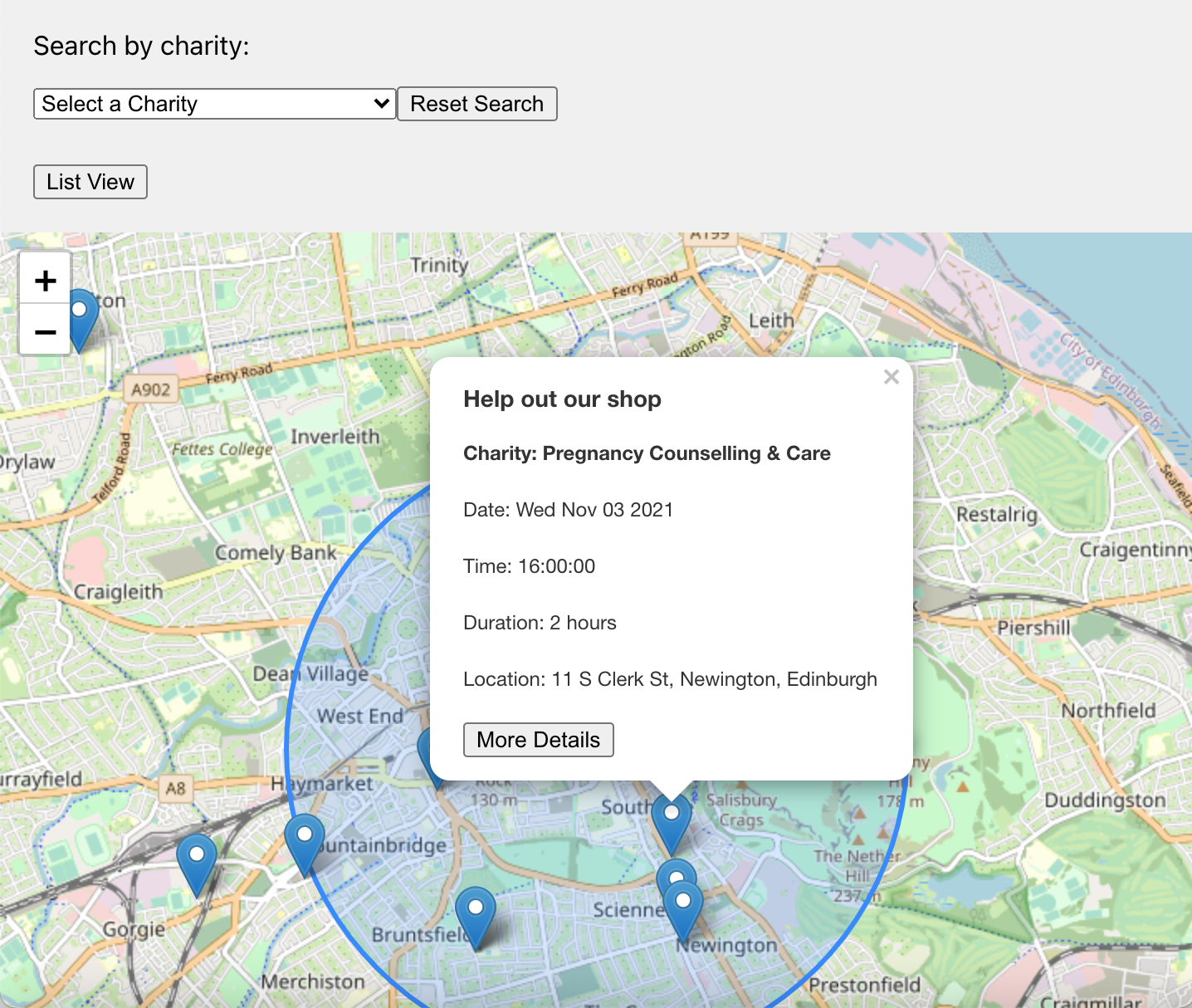Open the Select a Charity dropdown
This screenshot has height=1008, width=1192.
pyautogui.click(x=213, y=103)
